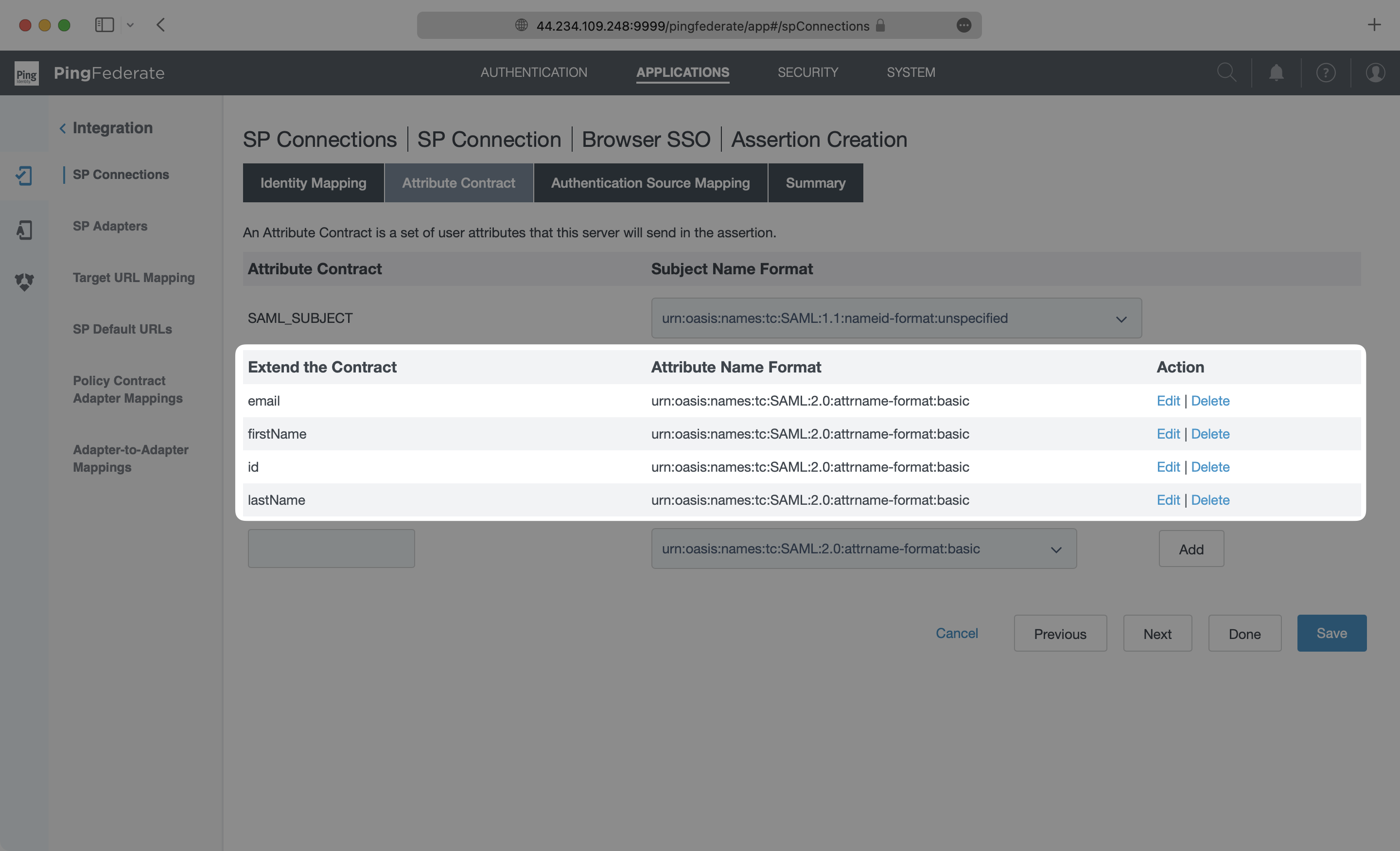Edit the email attribute

[x=1168, y=401]
